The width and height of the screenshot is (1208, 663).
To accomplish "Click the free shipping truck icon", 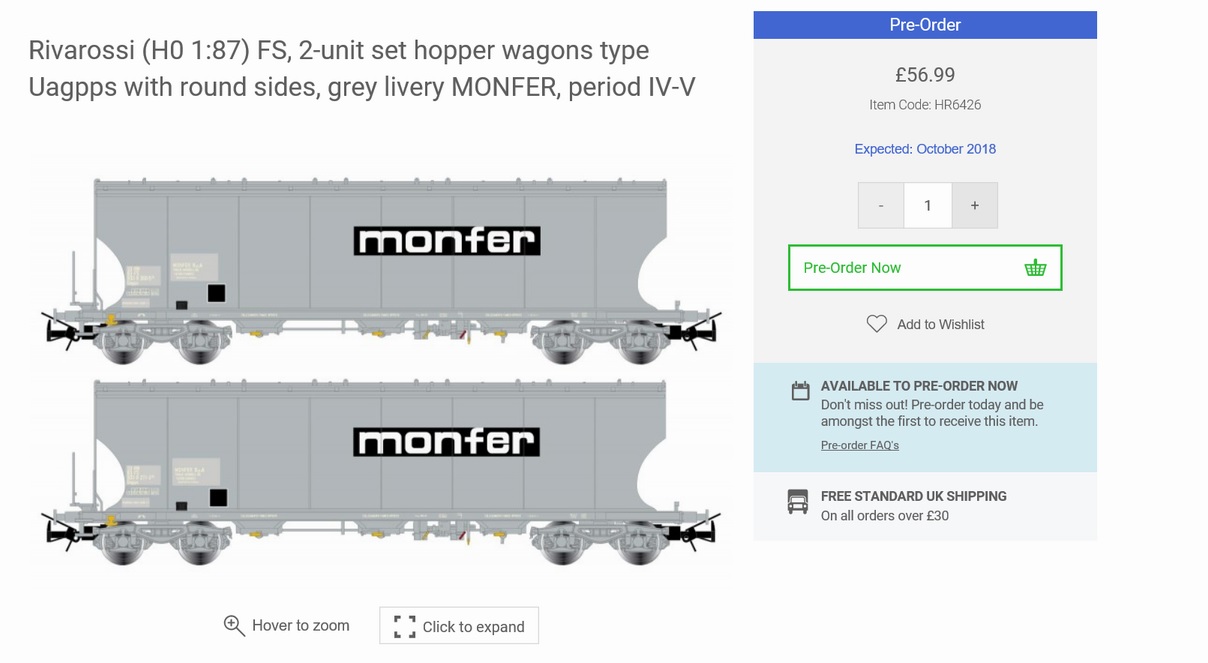I will pos(798,502).
